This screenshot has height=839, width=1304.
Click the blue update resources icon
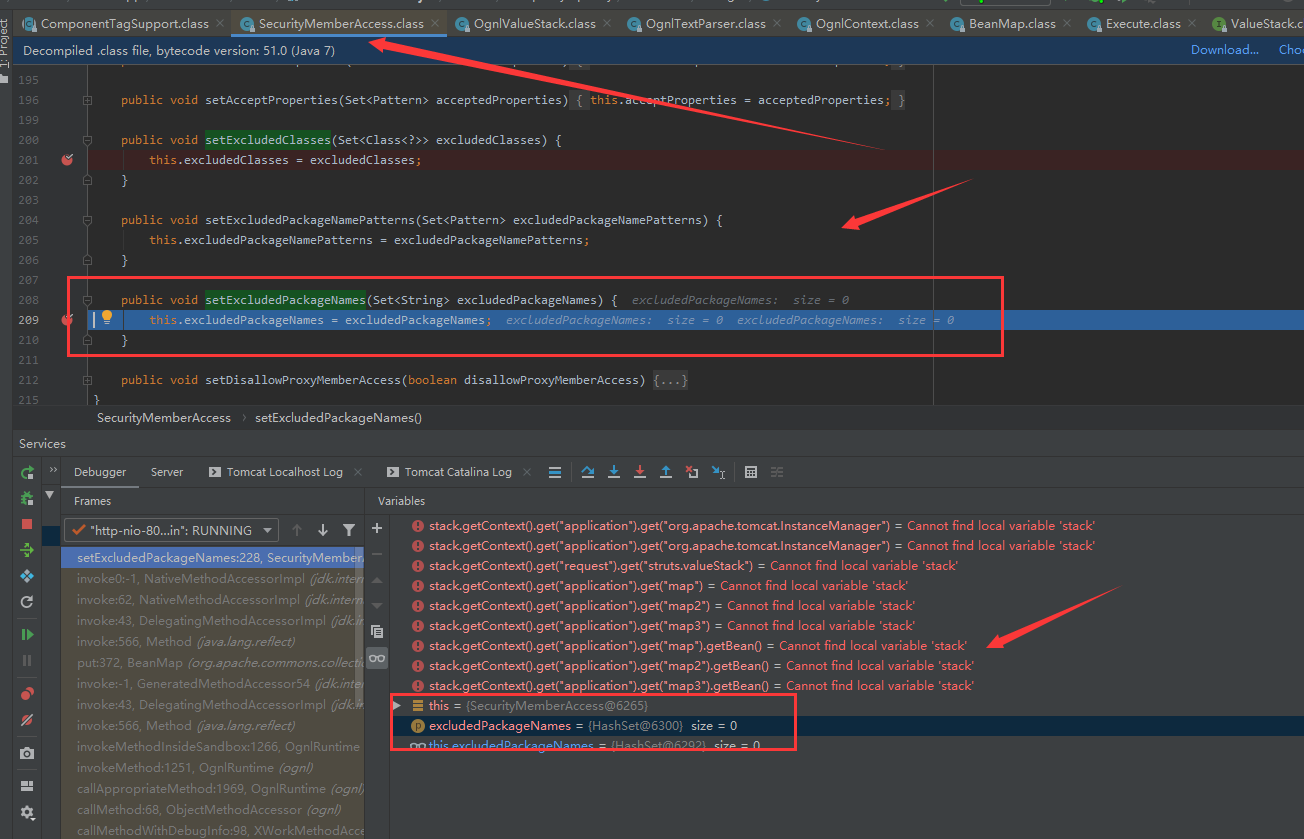(x=27, y=576)
